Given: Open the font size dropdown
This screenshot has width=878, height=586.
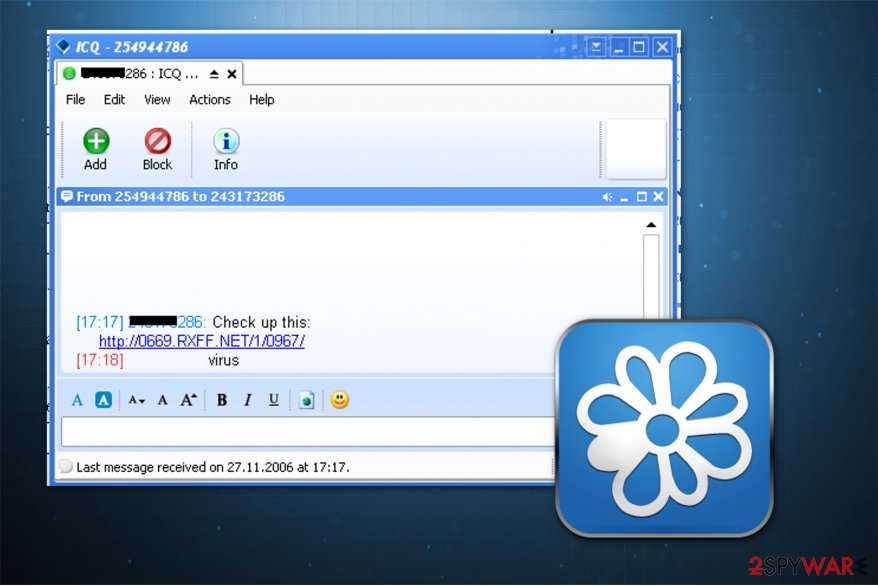Looking at the screenshot, I should pyautogui.click(x=136, y=400).
